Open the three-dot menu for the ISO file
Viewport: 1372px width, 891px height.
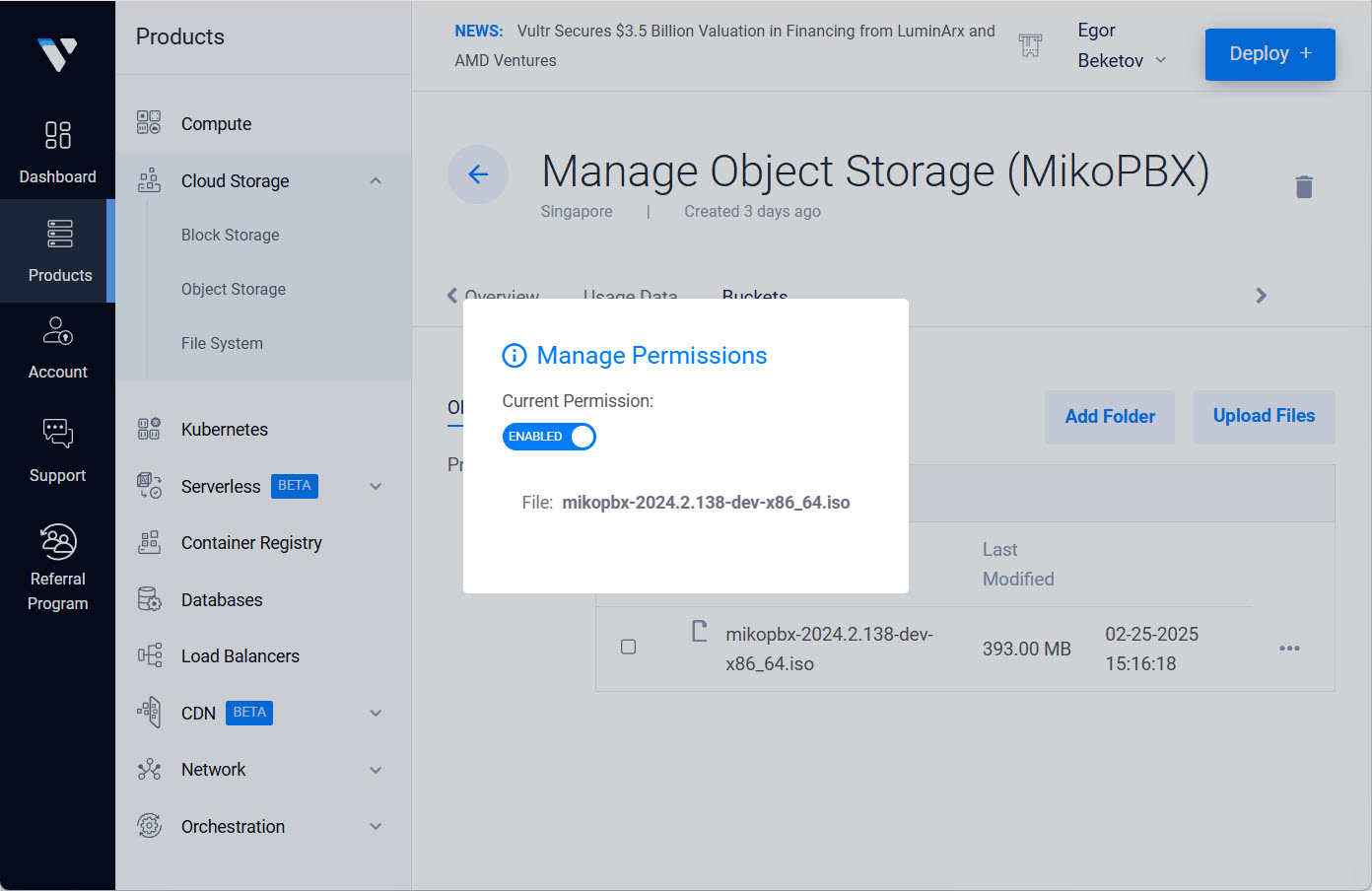(1289, 649)
